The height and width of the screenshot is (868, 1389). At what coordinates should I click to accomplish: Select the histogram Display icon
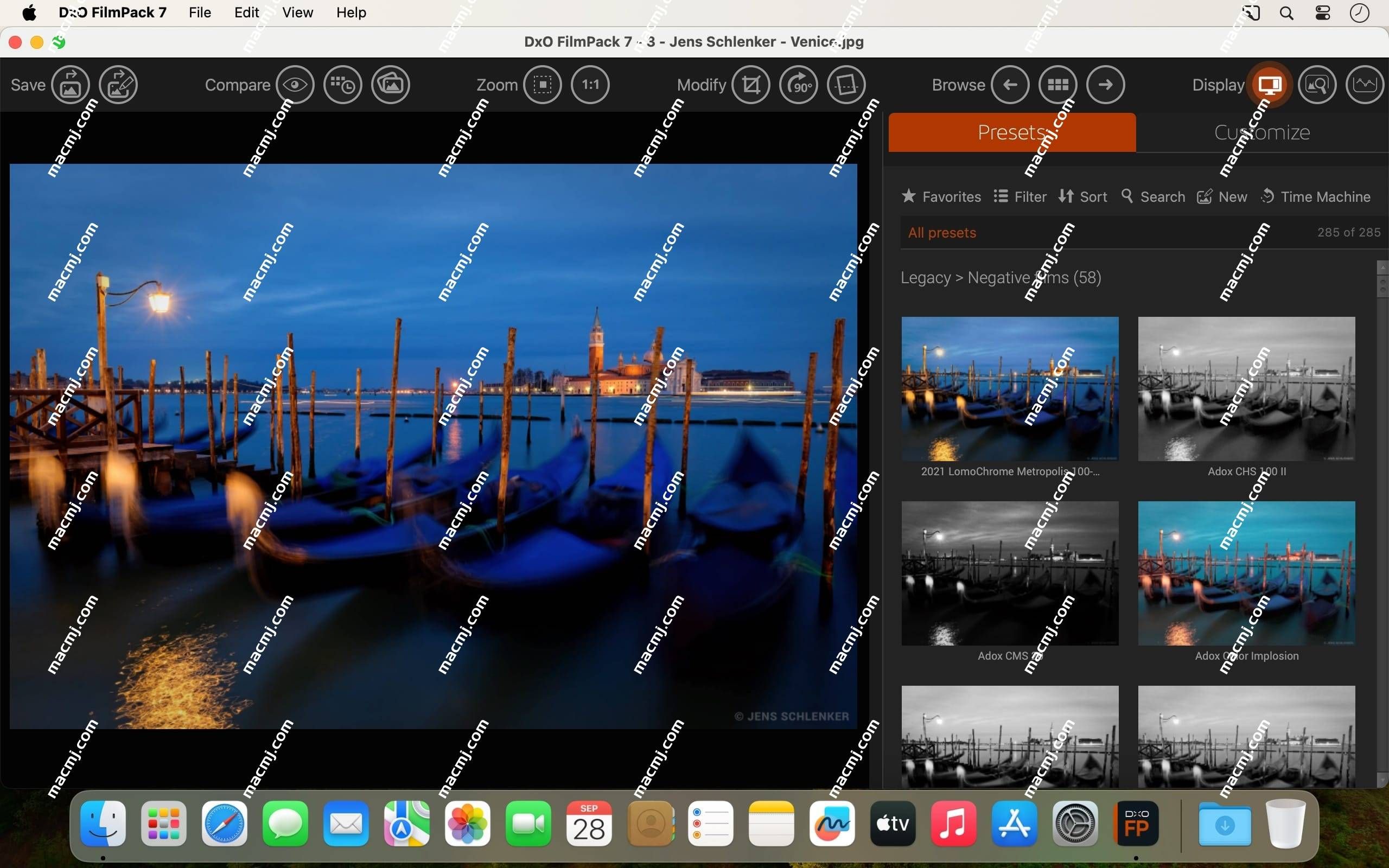coord(1362,84)
